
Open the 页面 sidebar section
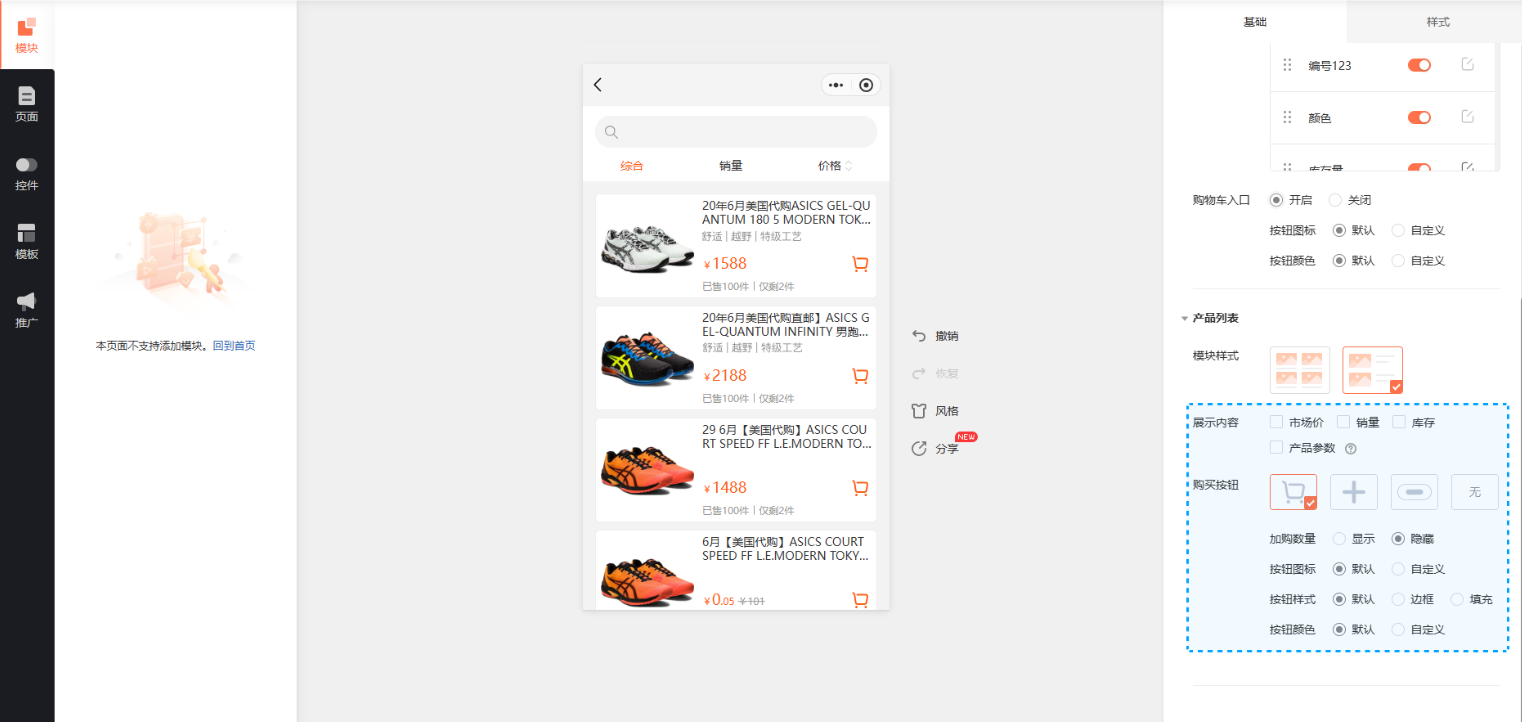[x=27, y=104]
